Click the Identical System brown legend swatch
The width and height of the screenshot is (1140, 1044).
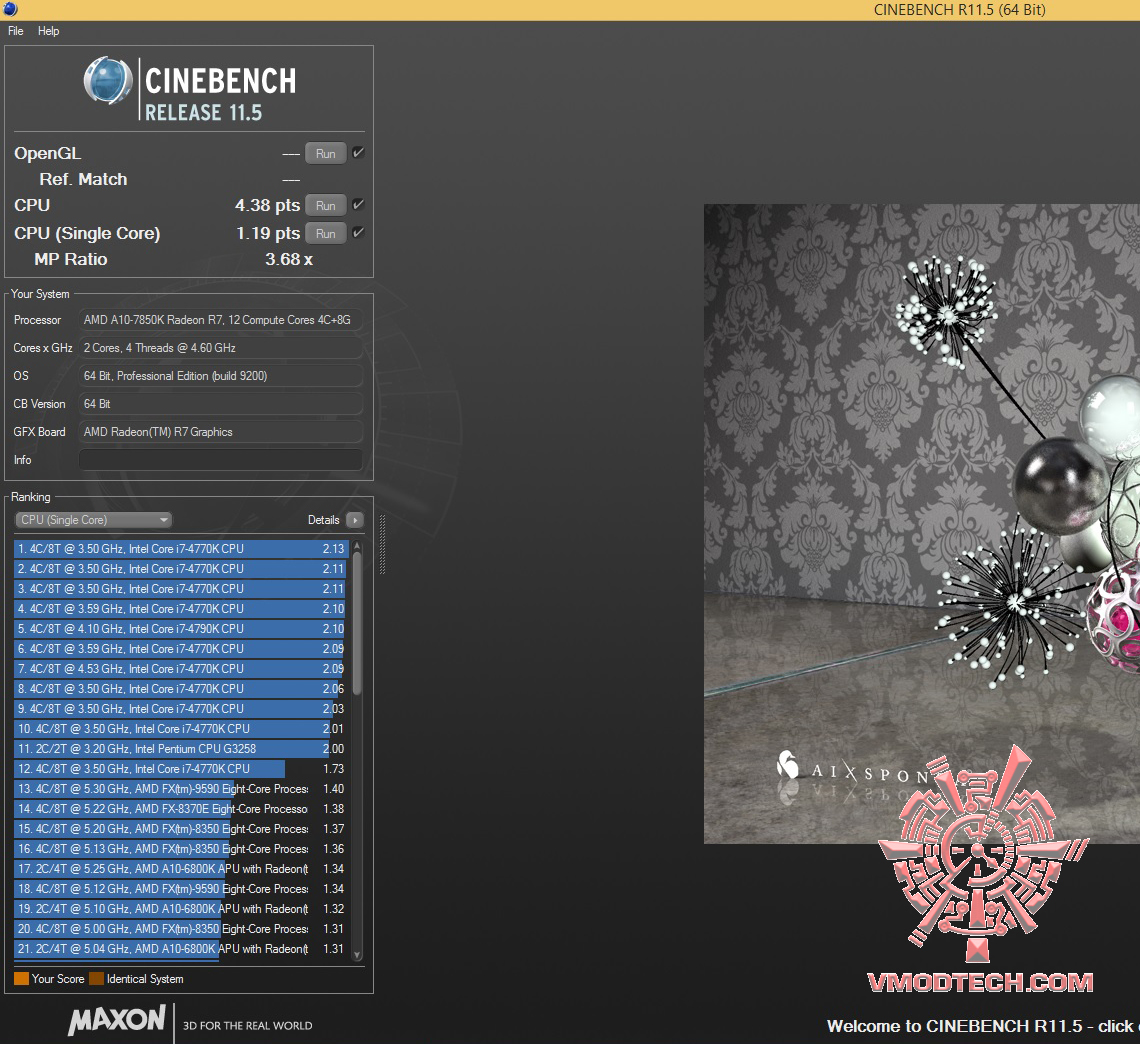96,979
